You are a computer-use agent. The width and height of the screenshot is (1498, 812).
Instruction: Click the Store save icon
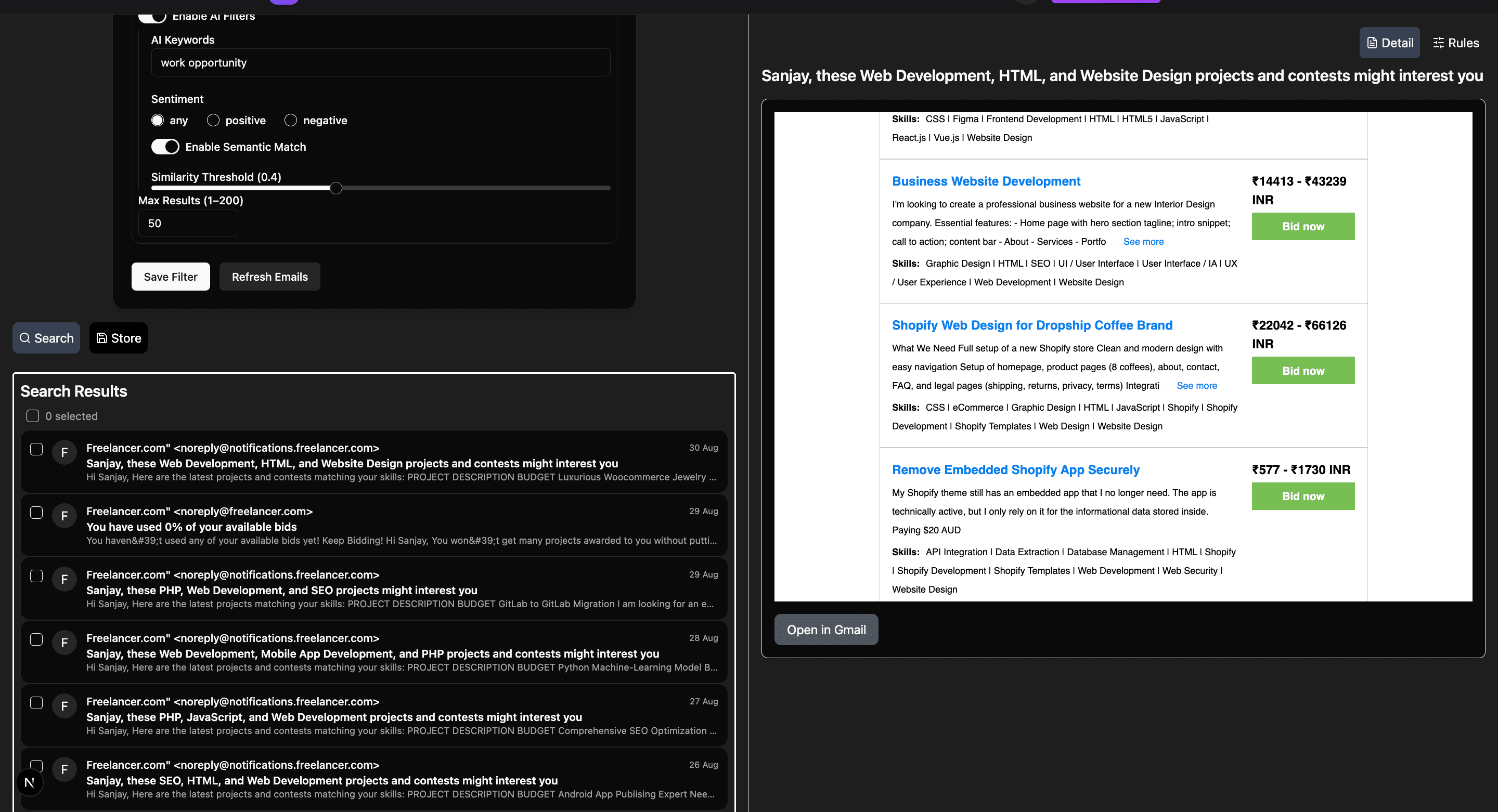tap(102, 338)
